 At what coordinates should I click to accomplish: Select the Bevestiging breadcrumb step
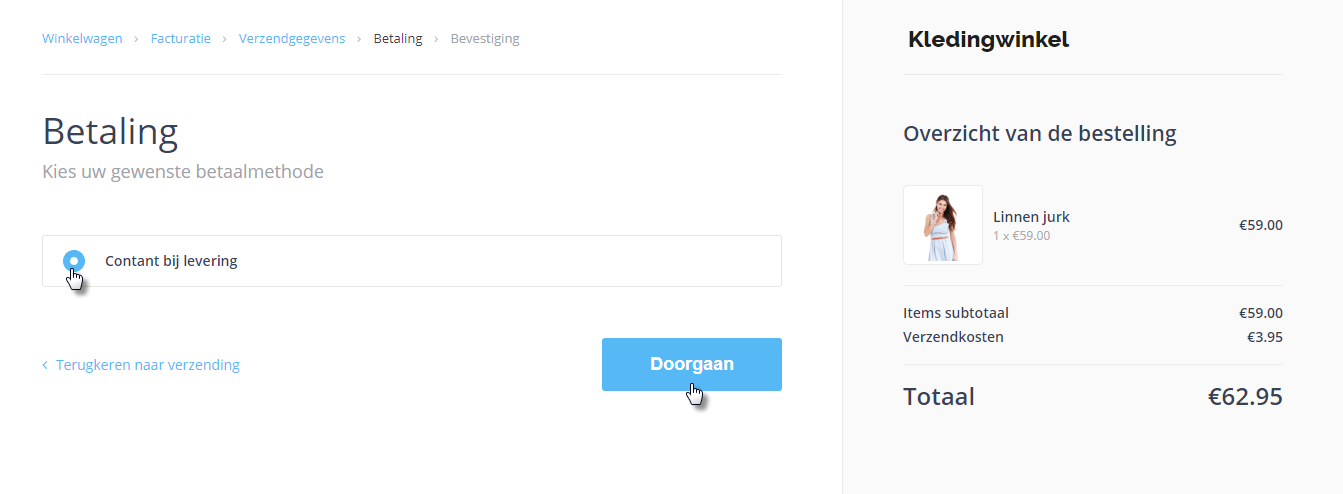(x=485, y=39)
